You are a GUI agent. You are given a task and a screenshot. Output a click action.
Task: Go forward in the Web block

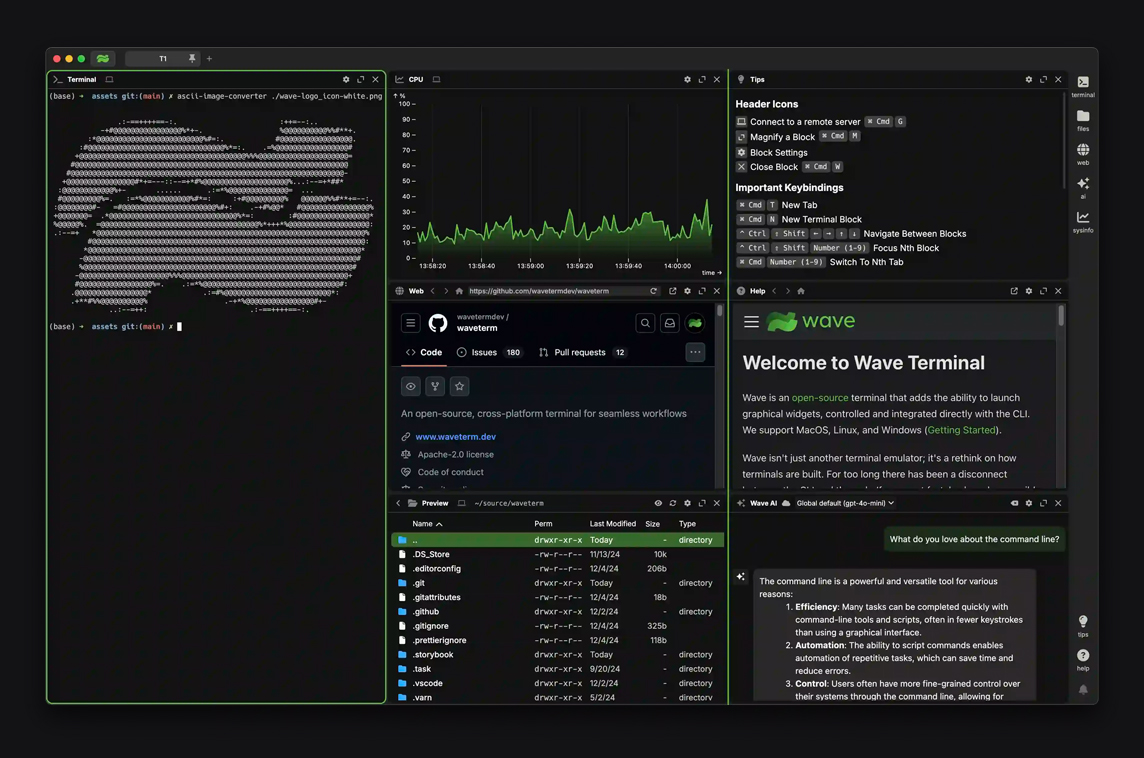tap(446, 291)
